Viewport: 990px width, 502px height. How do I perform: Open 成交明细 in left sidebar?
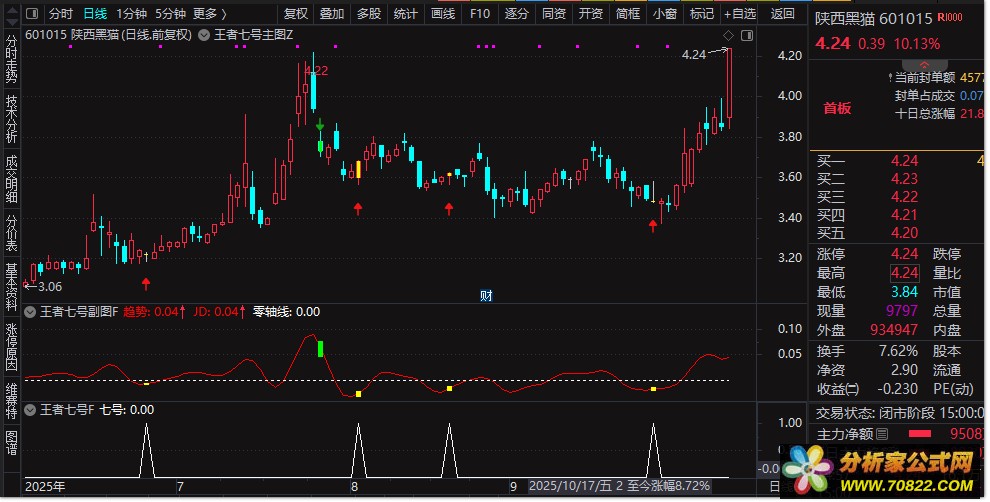click(x=11, y=178)
